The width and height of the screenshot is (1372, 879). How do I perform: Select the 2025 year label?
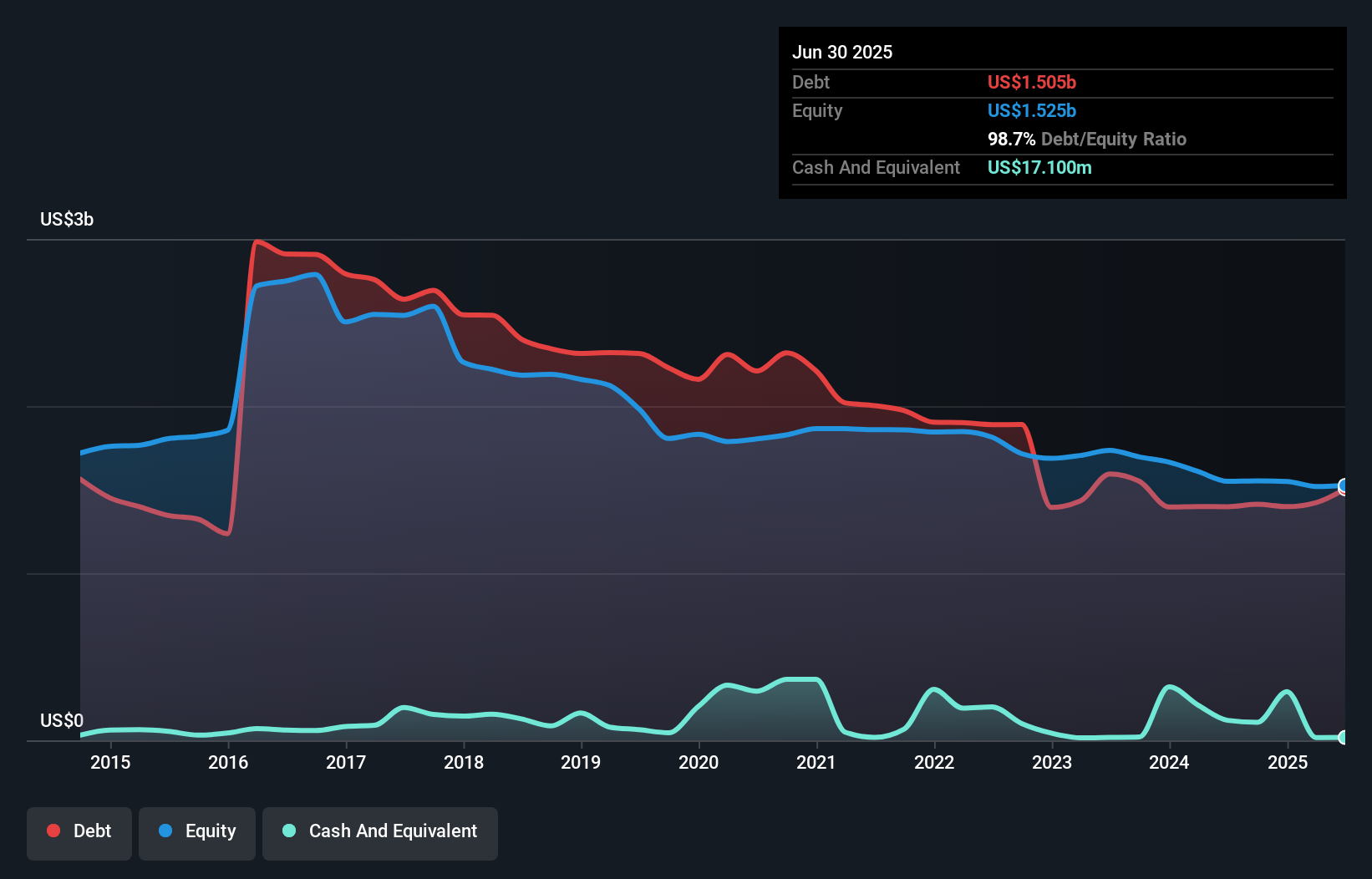(1288, 762)
